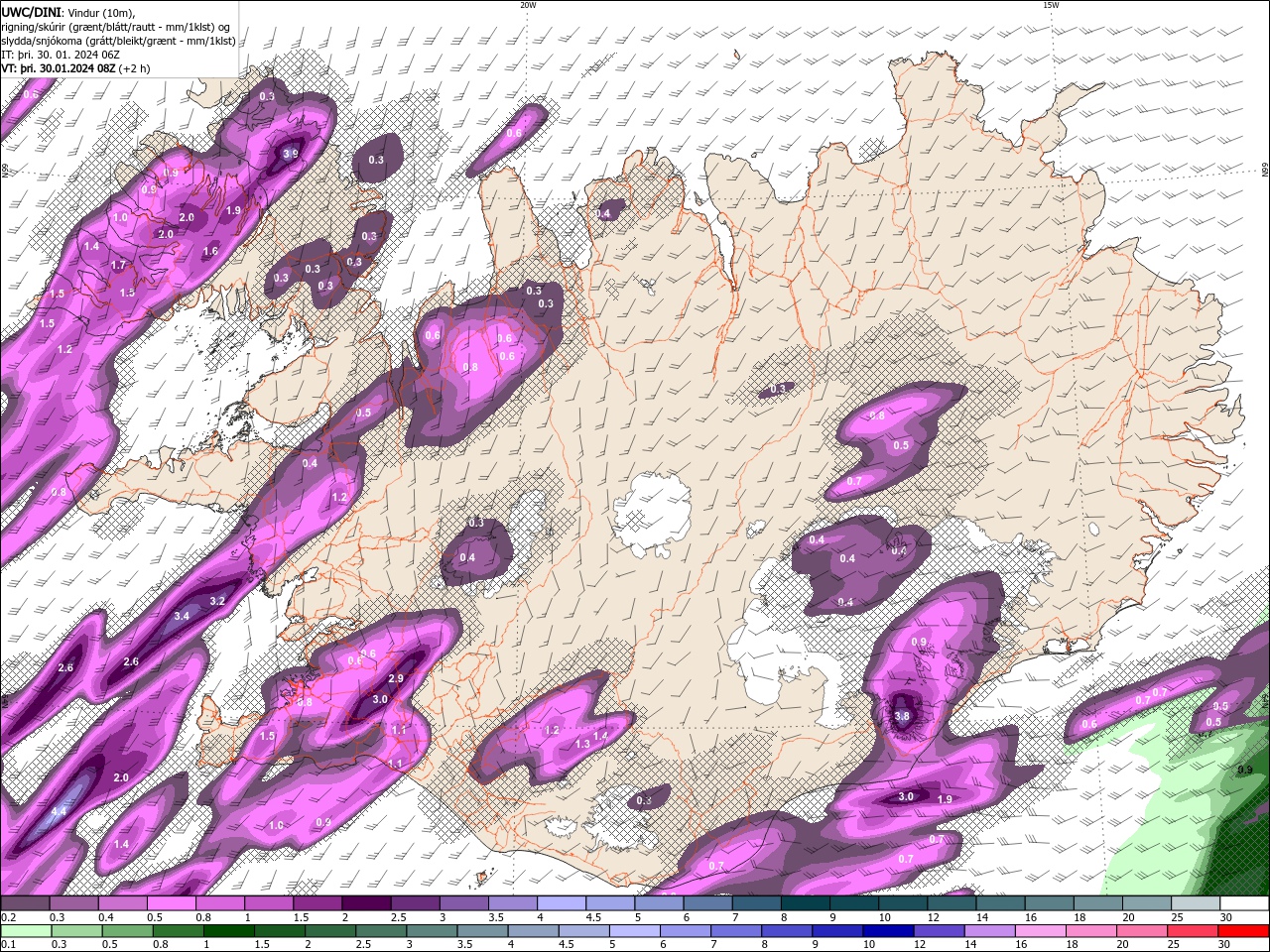
Task: Click the UWC/DINI title text
Action: [30, 11]
